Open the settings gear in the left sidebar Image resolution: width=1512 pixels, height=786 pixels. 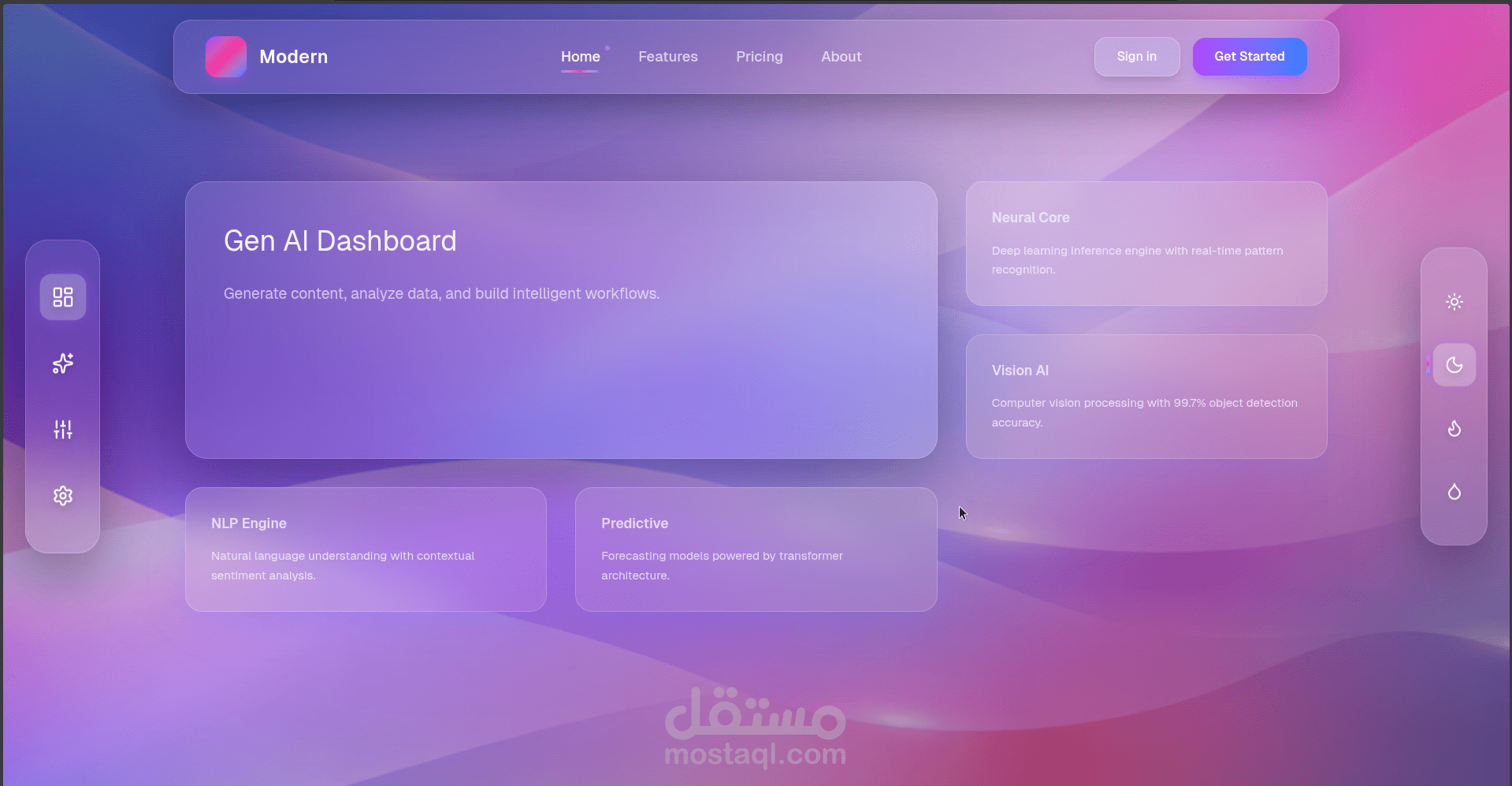[x=62, y=496]
